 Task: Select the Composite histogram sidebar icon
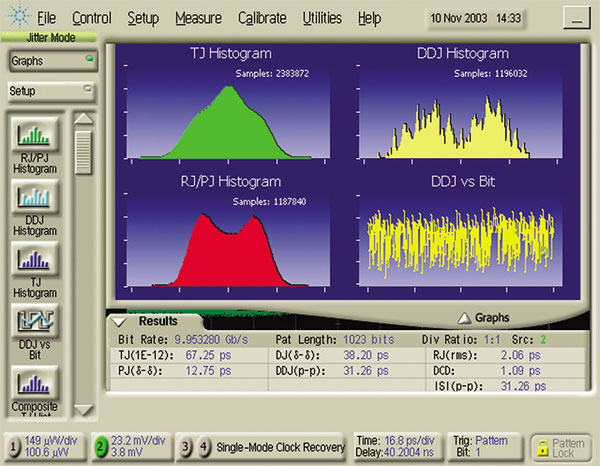[34, 383]
